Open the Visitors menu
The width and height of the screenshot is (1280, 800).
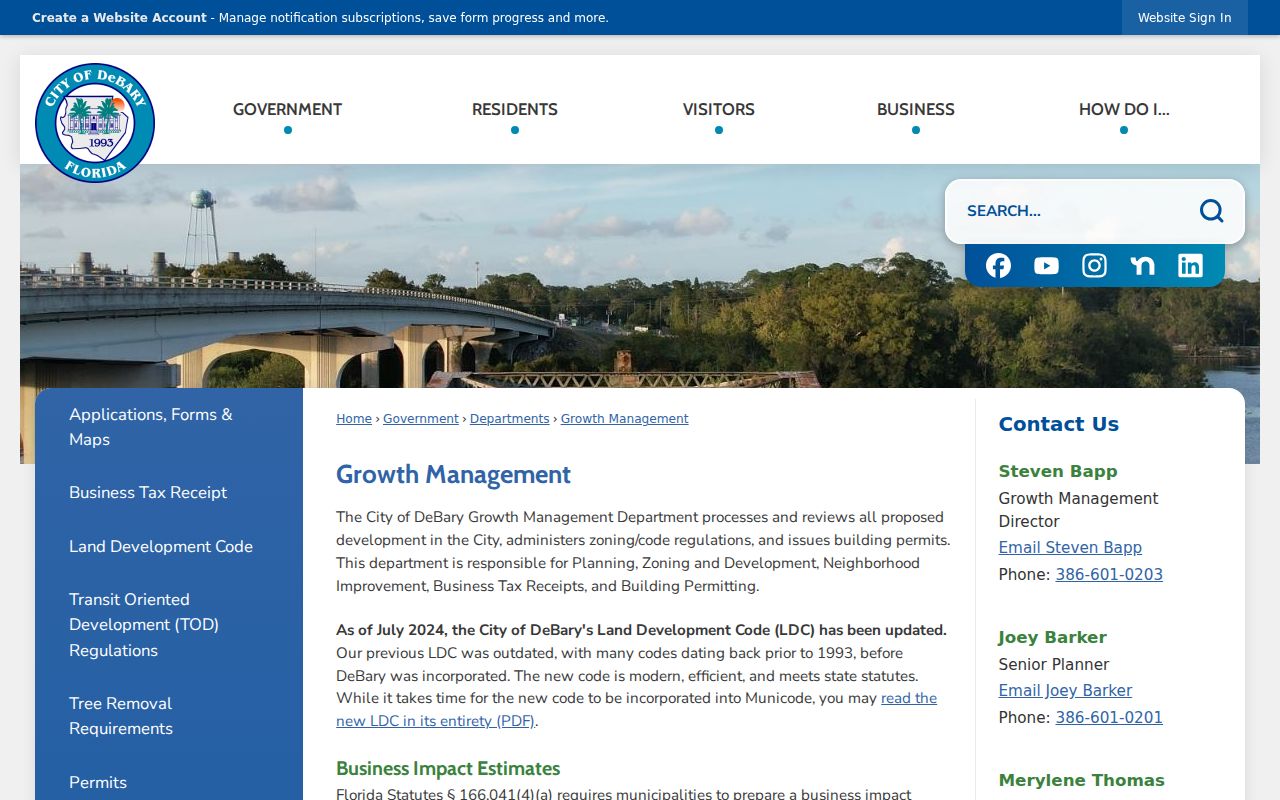(719, 109)
